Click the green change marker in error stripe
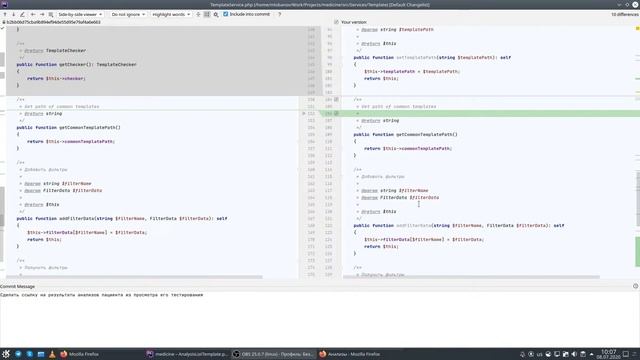Viewport: 640px width, 360px height. [638, 251]
